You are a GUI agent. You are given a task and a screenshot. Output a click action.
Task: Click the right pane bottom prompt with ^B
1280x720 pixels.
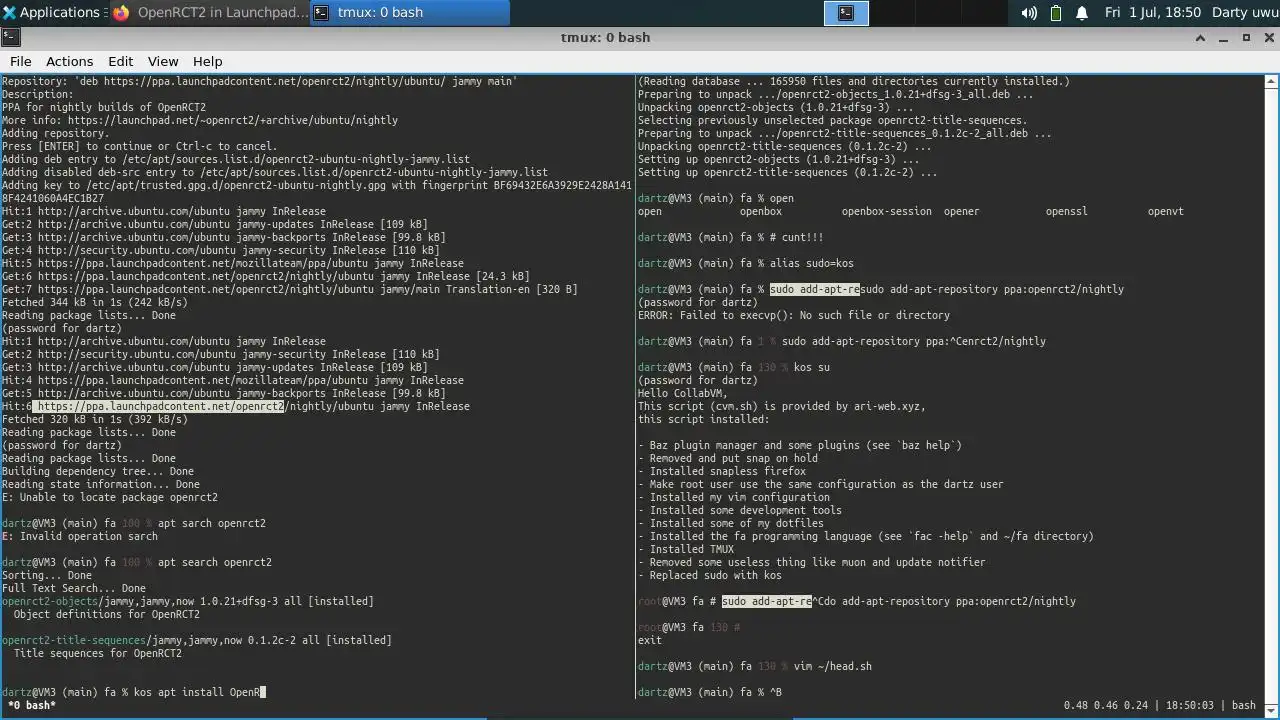[710, 692]
